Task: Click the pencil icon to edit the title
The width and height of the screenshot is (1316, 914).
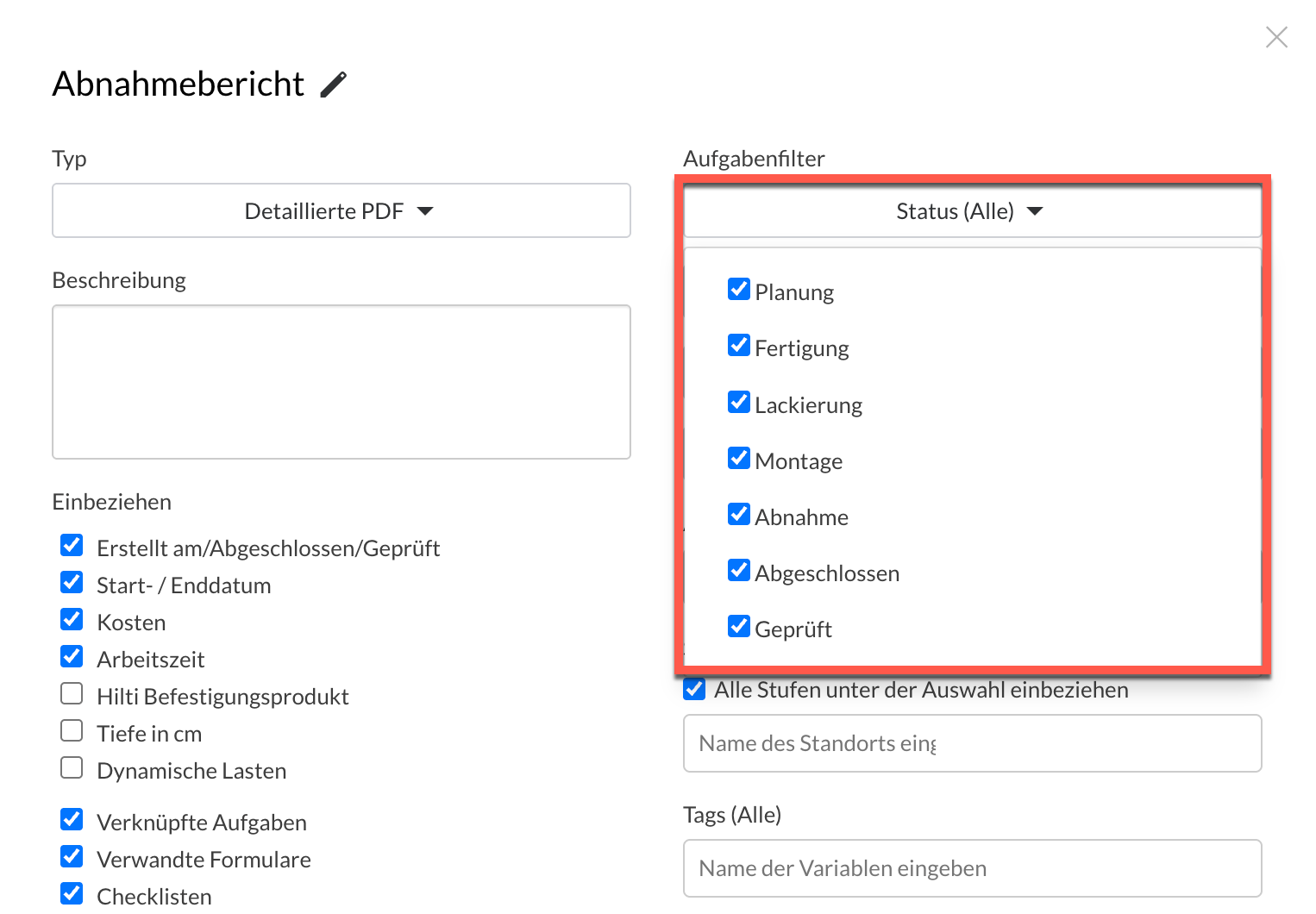Action: (x=333, y=85)
